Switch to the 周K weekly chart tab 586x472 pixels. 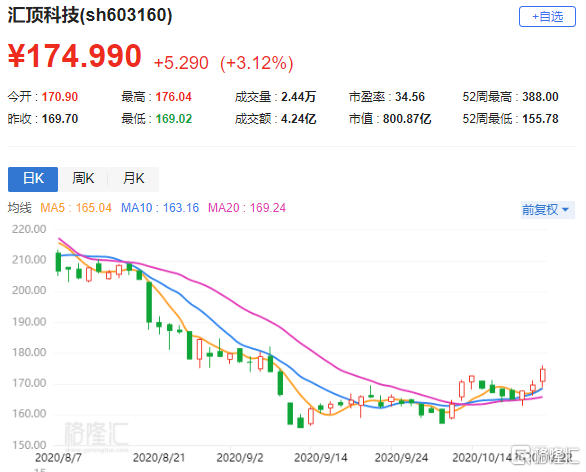(83, 179)
